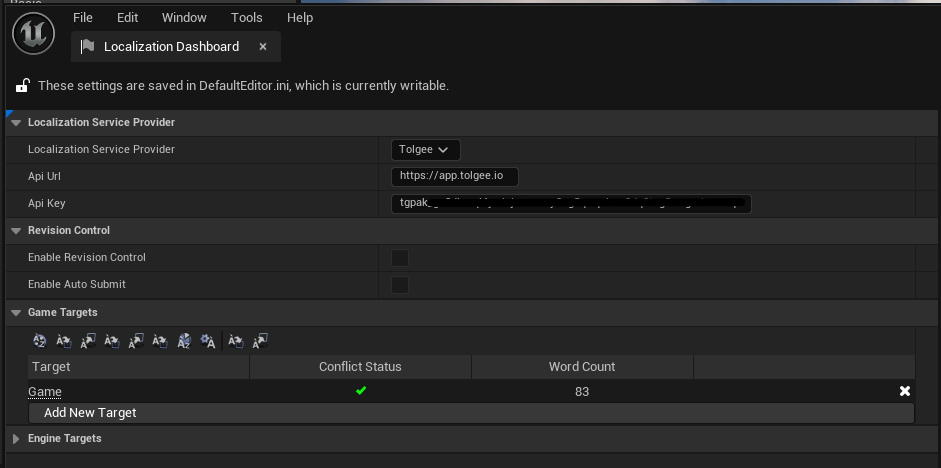The image size is (941, 468).
Task: Click the Unreal Engine logo
Action: (x=33, y=33)
